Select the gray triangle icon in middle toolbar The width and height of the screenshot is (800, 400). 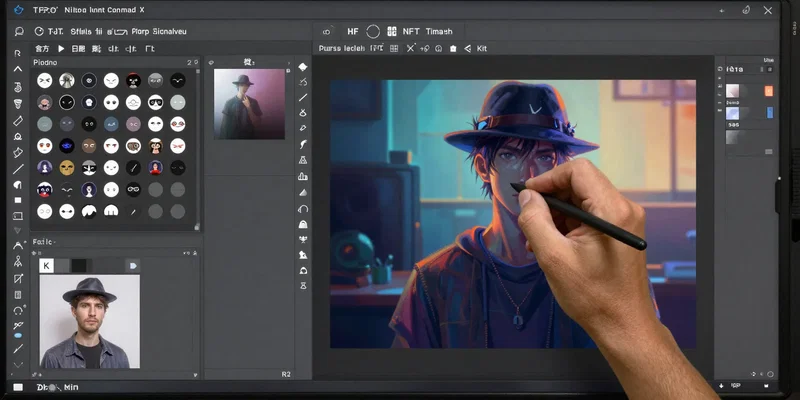[x=303, y=192]
